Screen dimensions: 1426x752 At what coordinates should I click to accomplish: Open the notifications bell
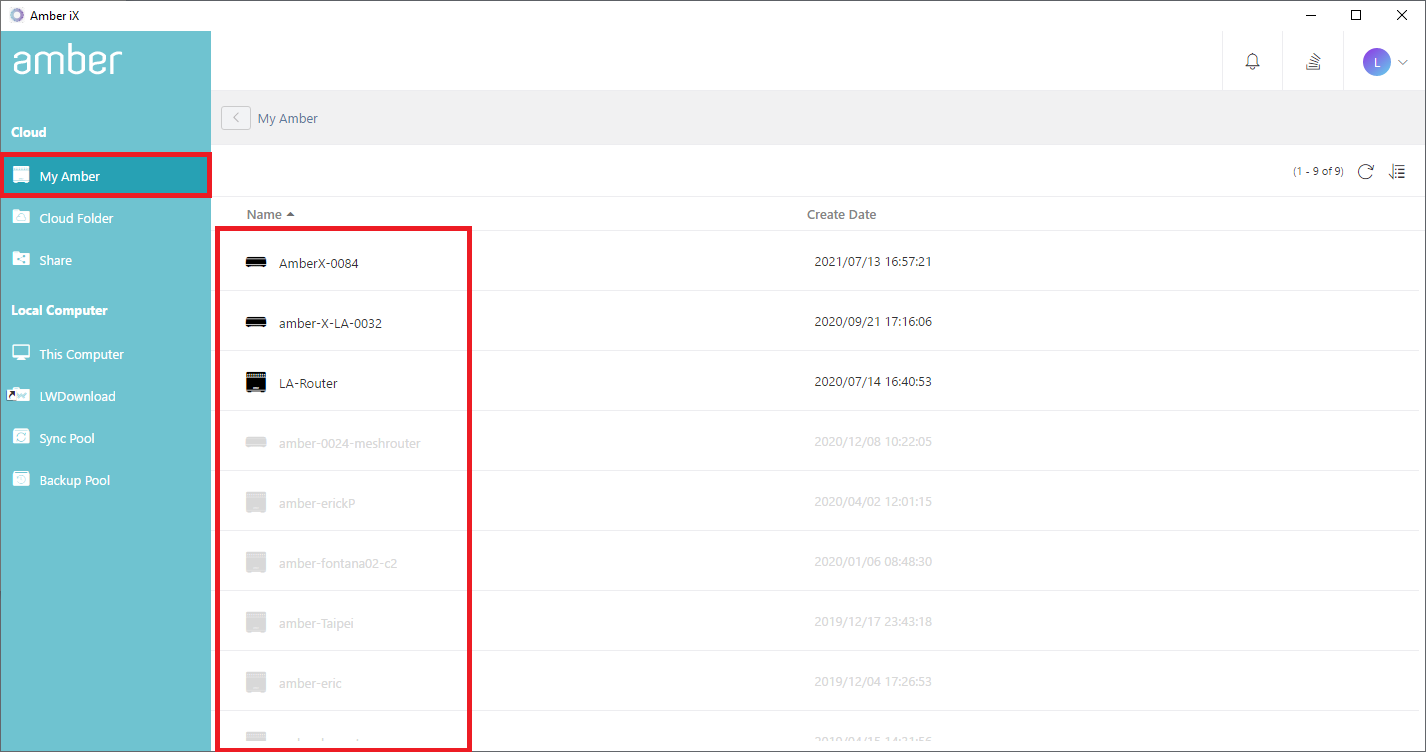point(1252,61)
